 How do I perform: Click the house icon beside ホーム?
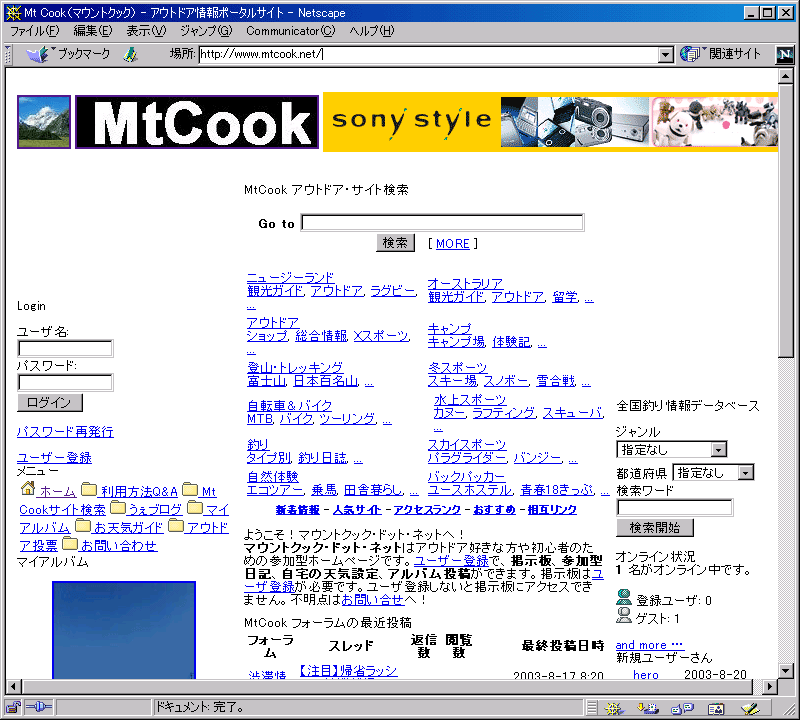[28, 488]
